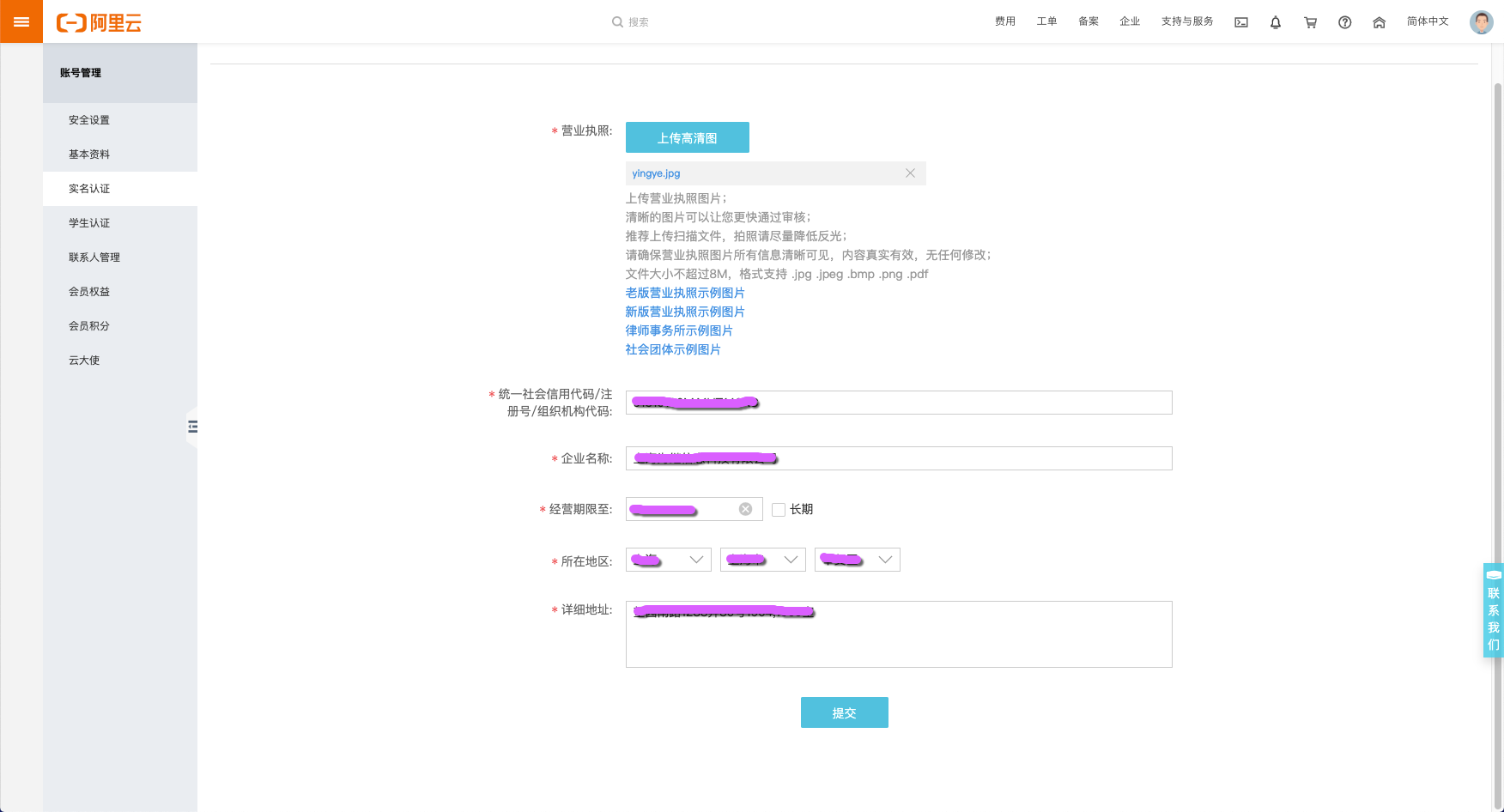Click the 上传高清图 upload button
The height and width of the screenshot is (812, 1504).
tap(687, 137)
